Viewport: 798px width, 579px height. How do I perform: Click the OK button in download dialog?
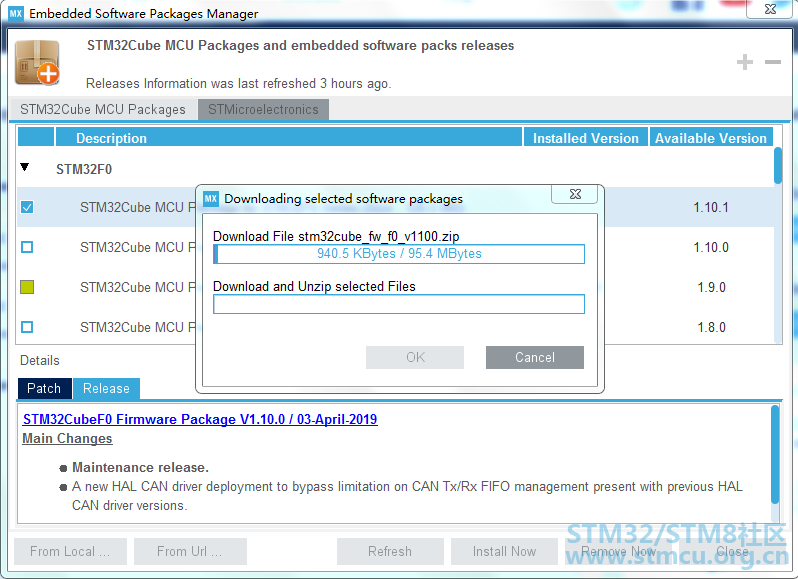415,357
